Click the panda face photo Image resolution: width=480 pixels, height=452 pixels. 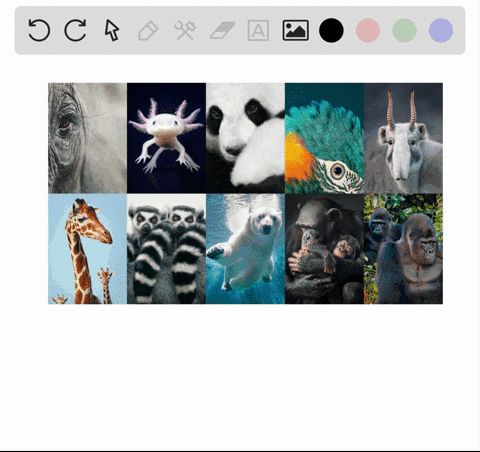(245, 138)
